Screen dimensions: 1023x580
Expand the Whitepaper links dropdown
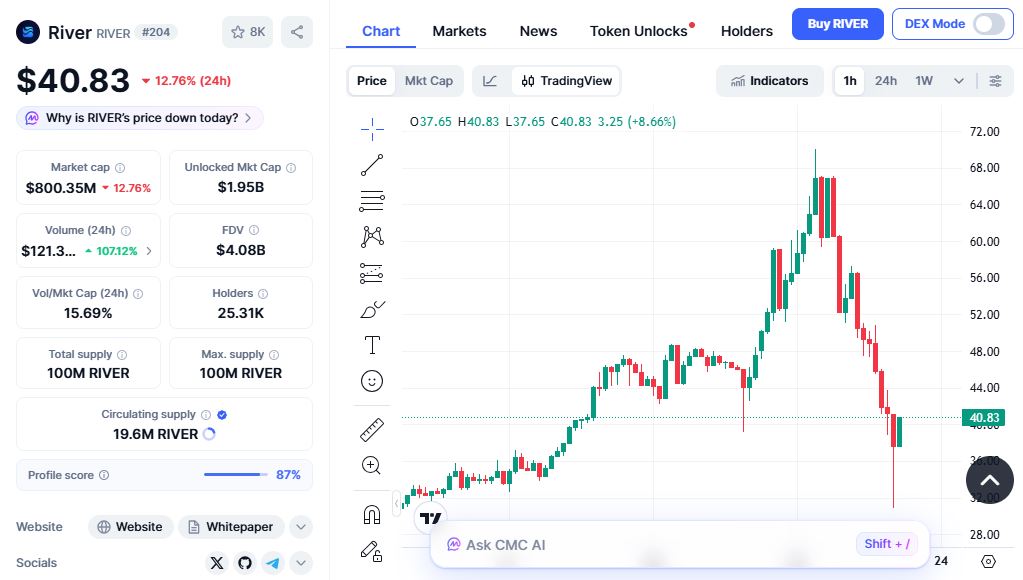pos(301,527)
